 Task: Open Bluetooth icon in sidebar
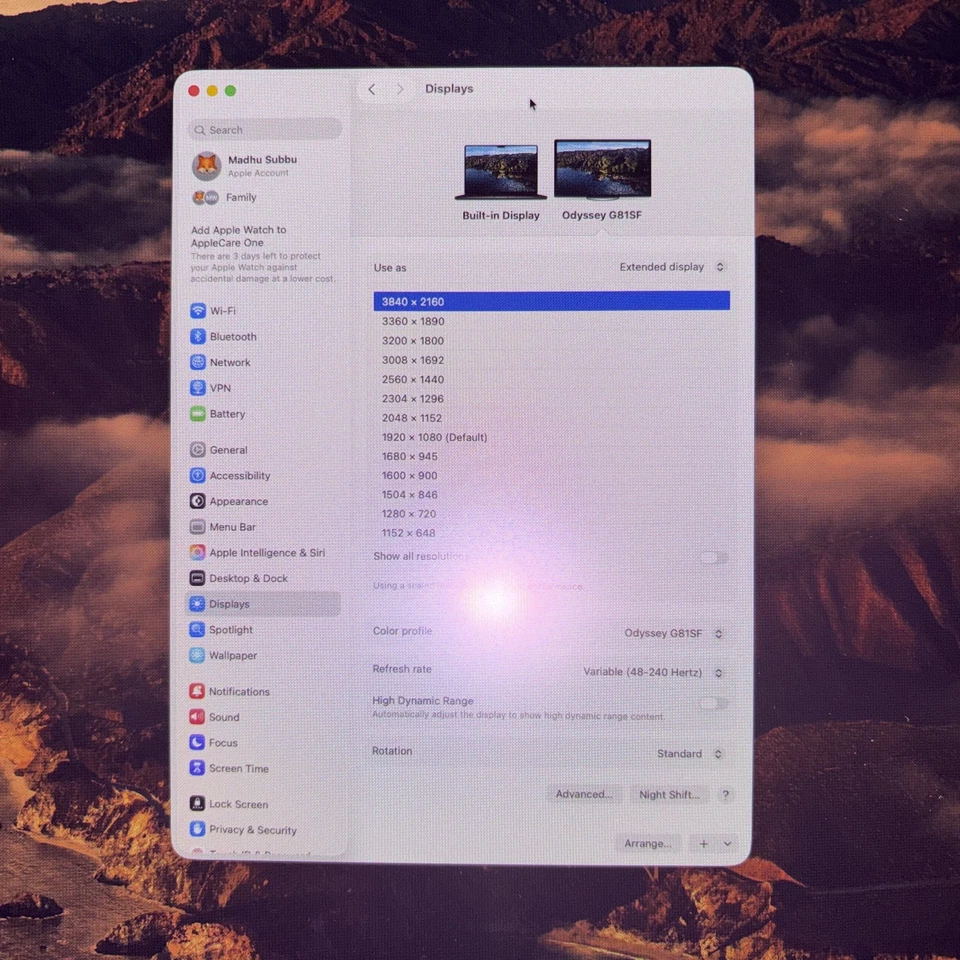click(198, 337)
